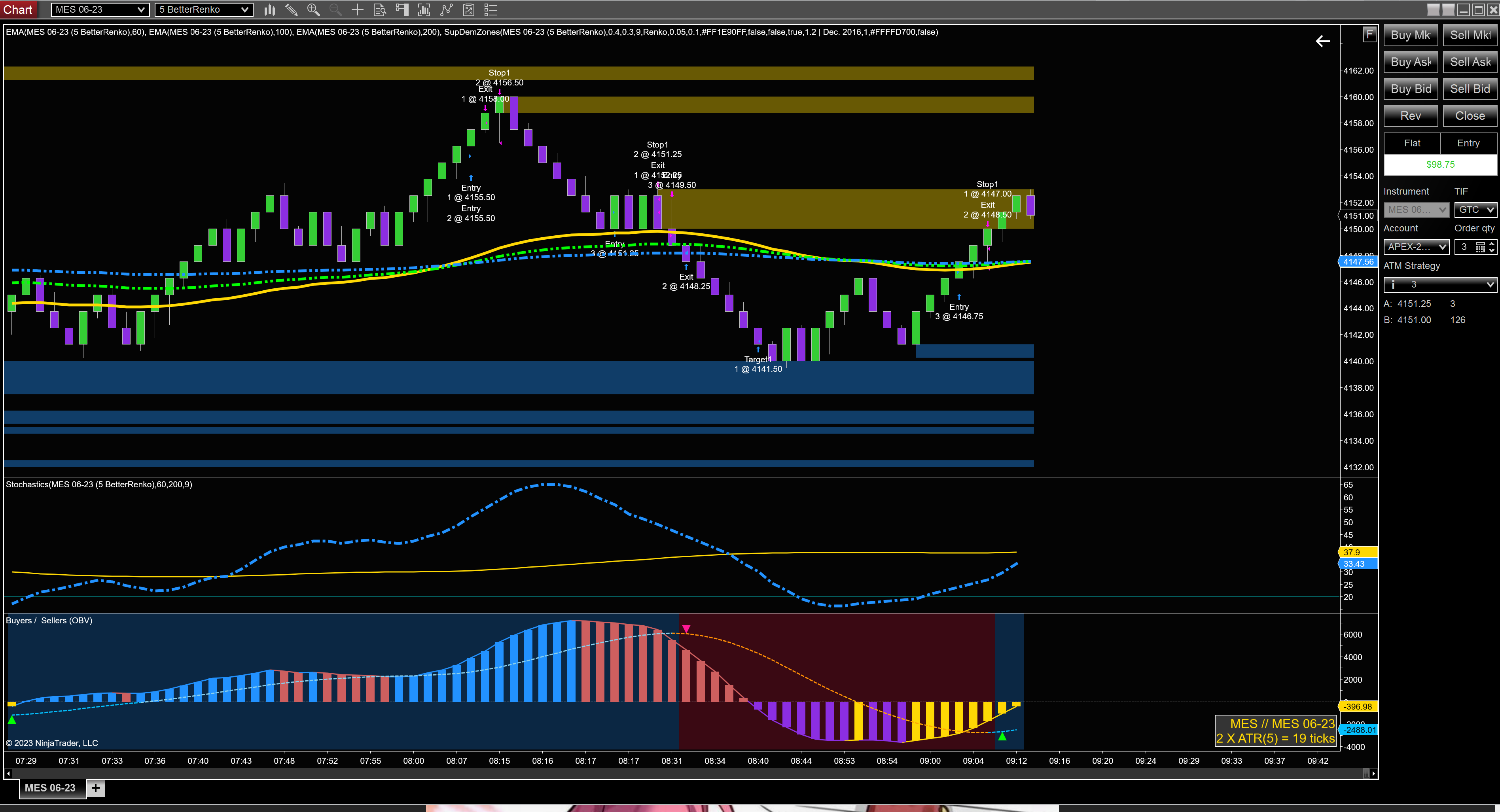Click the zoom in magnifier icon

tap(313, 10)
